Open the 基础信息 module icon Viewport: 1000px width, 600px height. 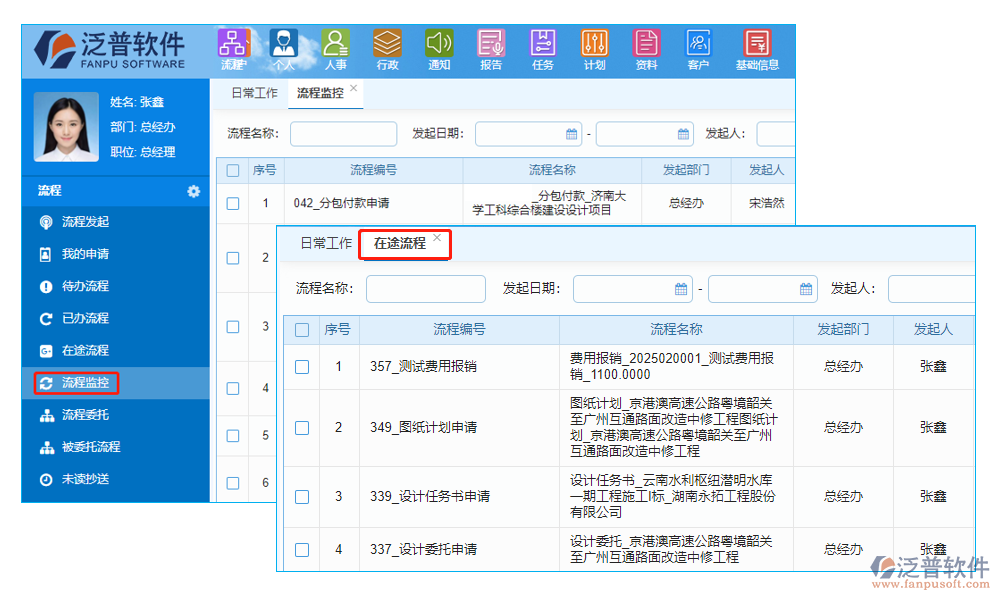[757, 47]
